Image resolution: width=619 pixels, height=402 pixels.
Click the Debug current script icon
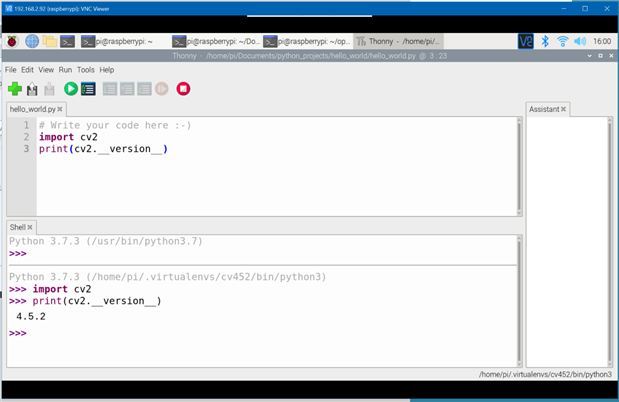tap(88, 89)
